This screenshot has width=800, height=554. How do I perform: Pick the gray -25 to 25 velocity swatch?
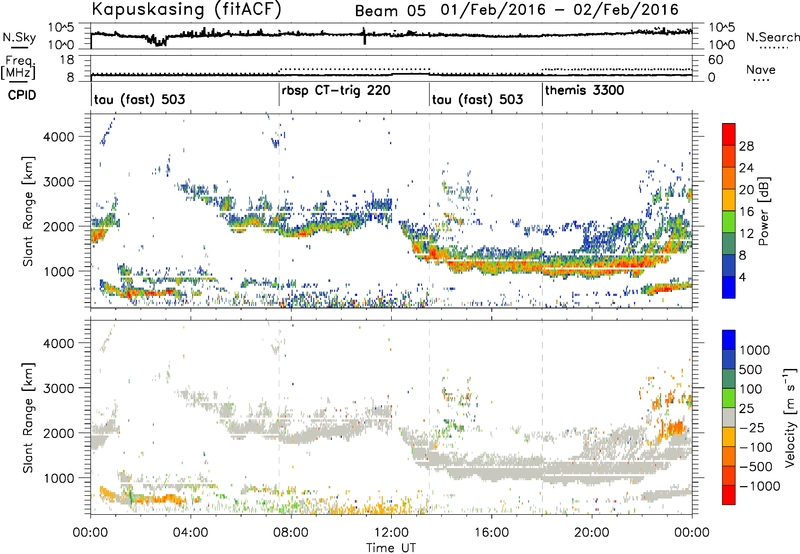(x=729, y=417)
